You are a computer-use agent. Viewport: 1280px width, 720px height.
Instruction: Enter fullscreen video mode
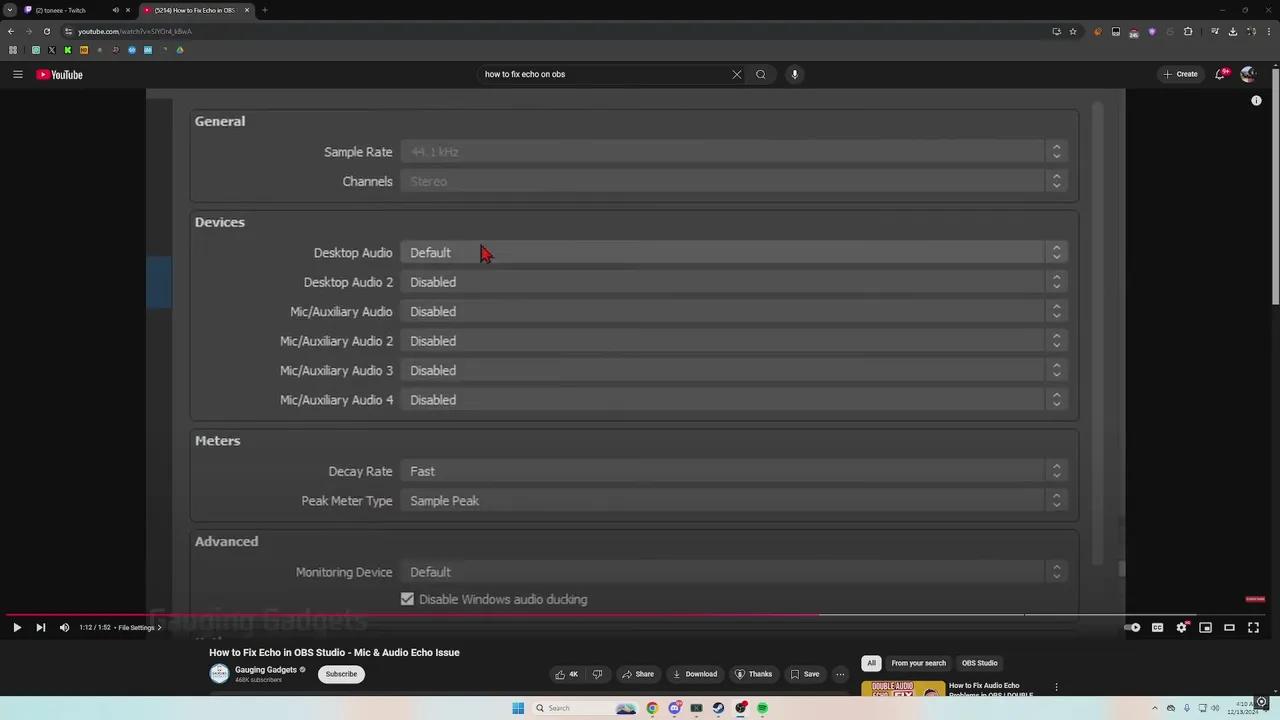coord(1253,628)
